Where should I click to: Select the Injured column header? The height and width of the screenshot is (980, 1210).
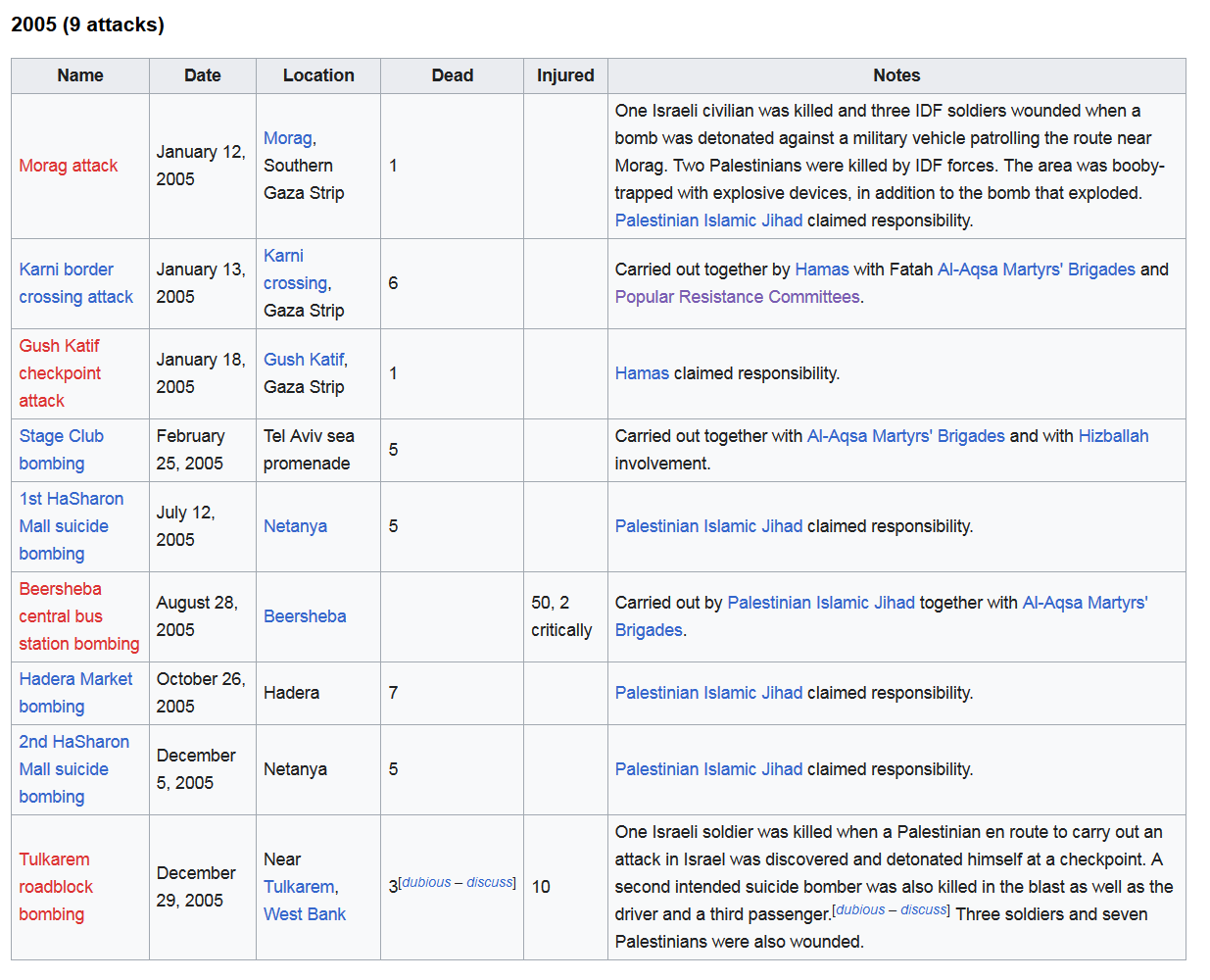click(565, 75)
